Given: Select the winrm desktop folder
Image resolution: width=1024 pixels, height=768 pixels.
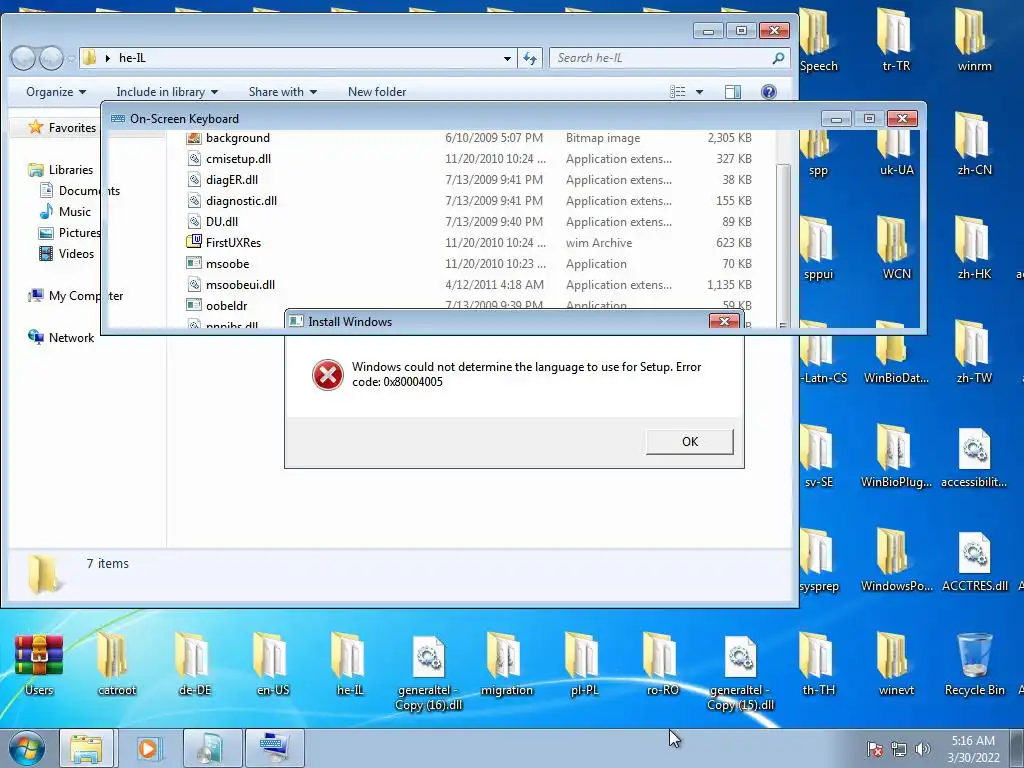Looking at the screenshot, I should click(974, 40).
